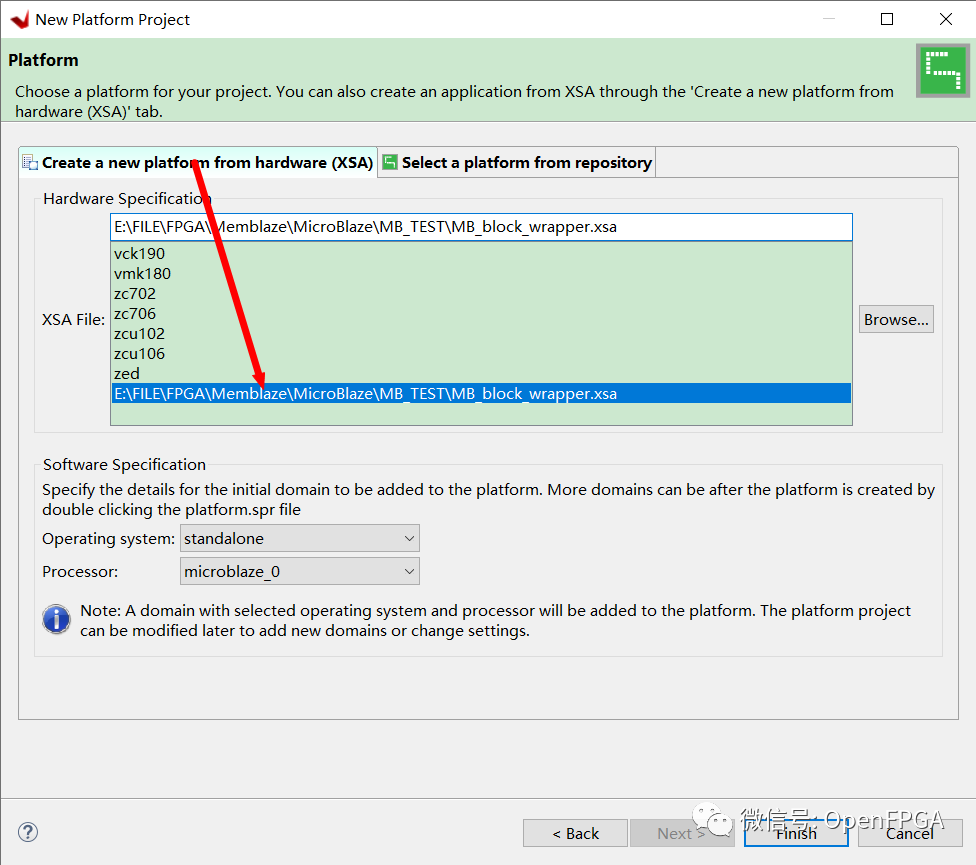Select zcu102 from the XSA list
The image size is (976, 865).
(481, 334)
